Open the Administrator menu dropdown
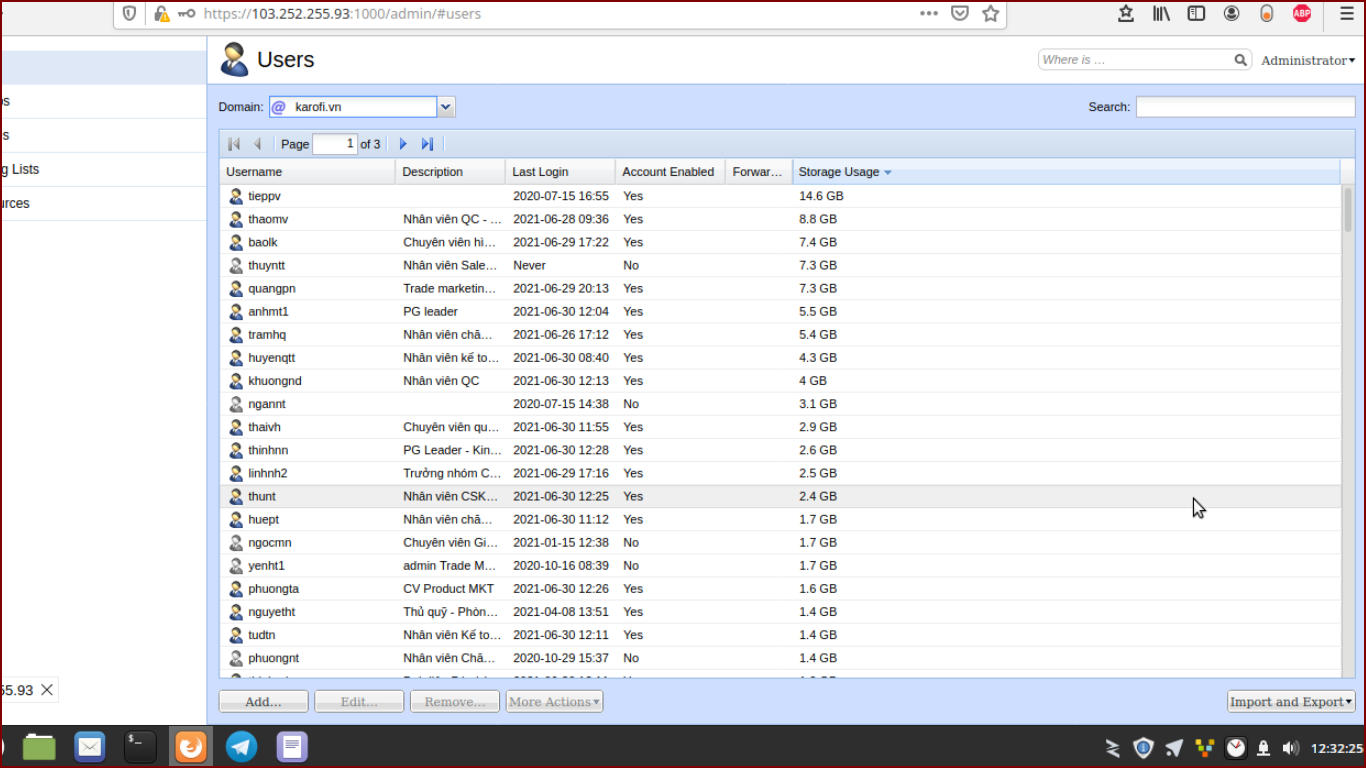This screenshot has height=768, width=1366. pos(1308,60)
